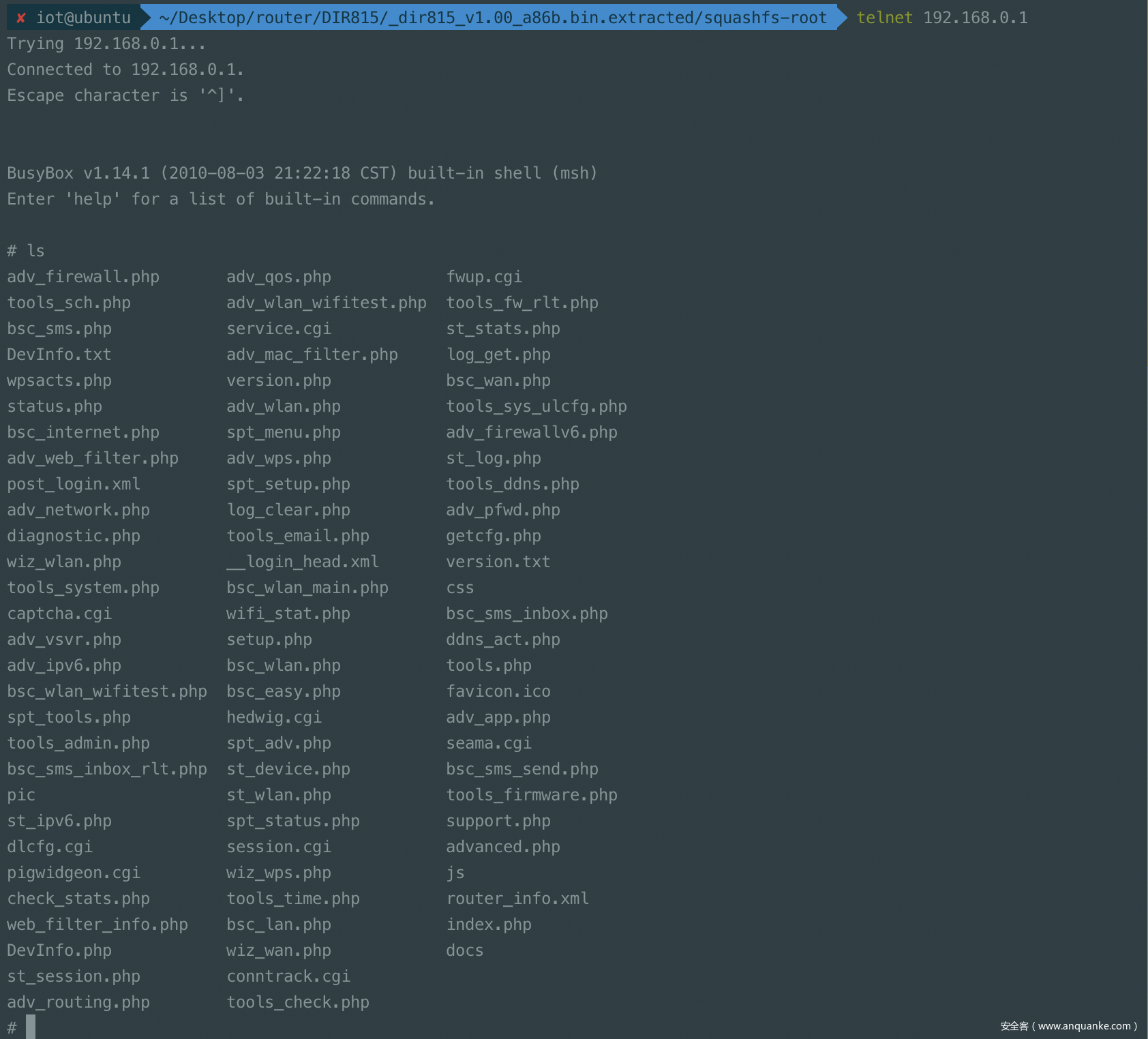Click on fwup.cgi file name
The image size is (1148, 1039).
[484, 277]
